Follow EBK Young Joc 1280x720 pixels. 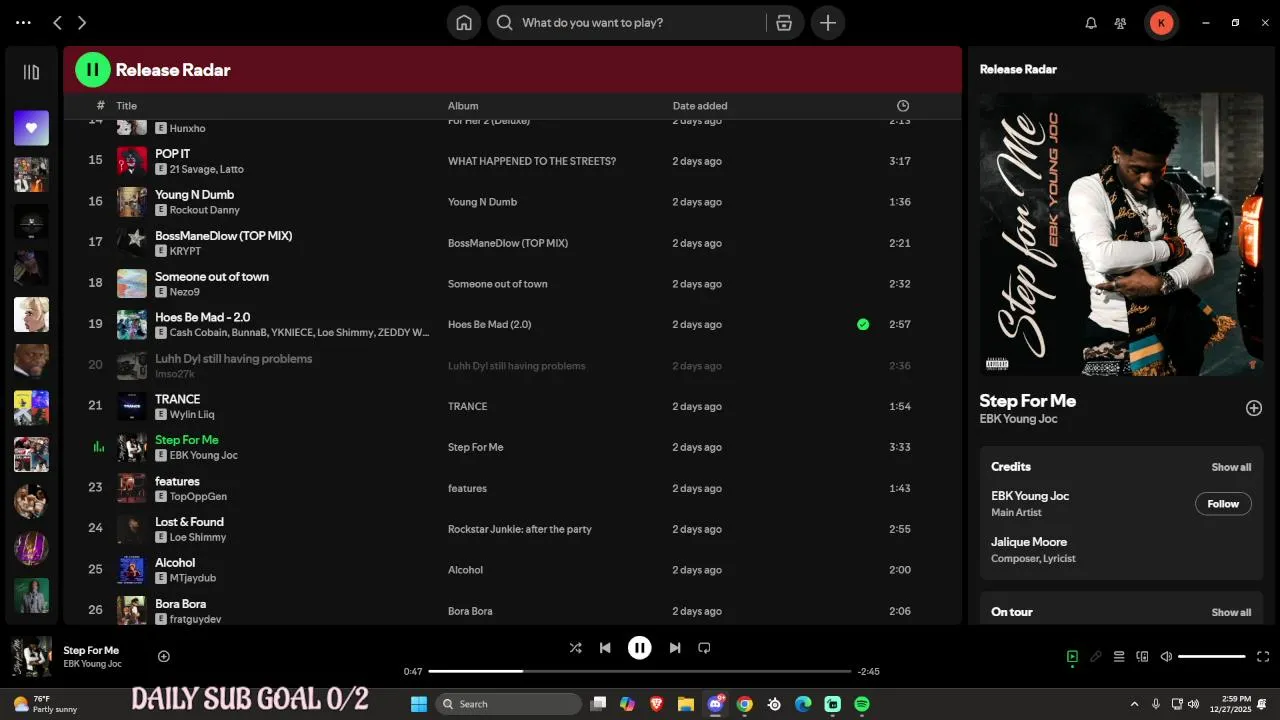coord(1223,504)
